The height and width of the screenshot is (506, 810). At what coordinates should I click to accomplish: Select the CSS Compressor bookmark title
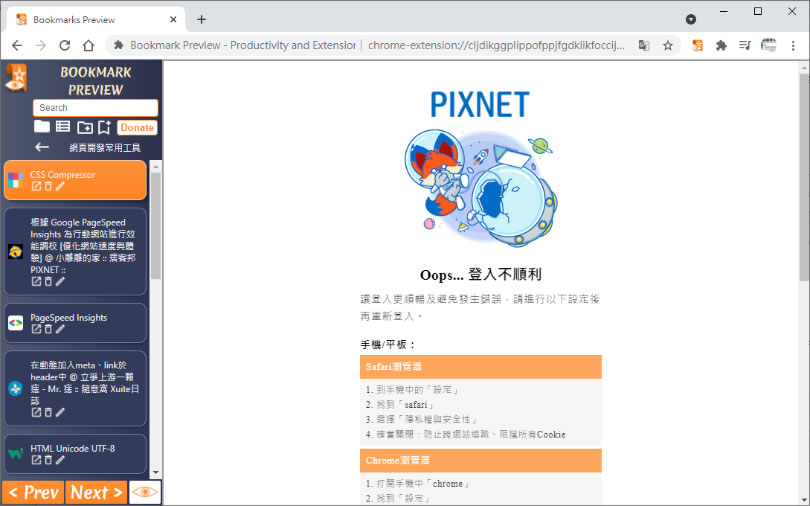click(63, 175)
